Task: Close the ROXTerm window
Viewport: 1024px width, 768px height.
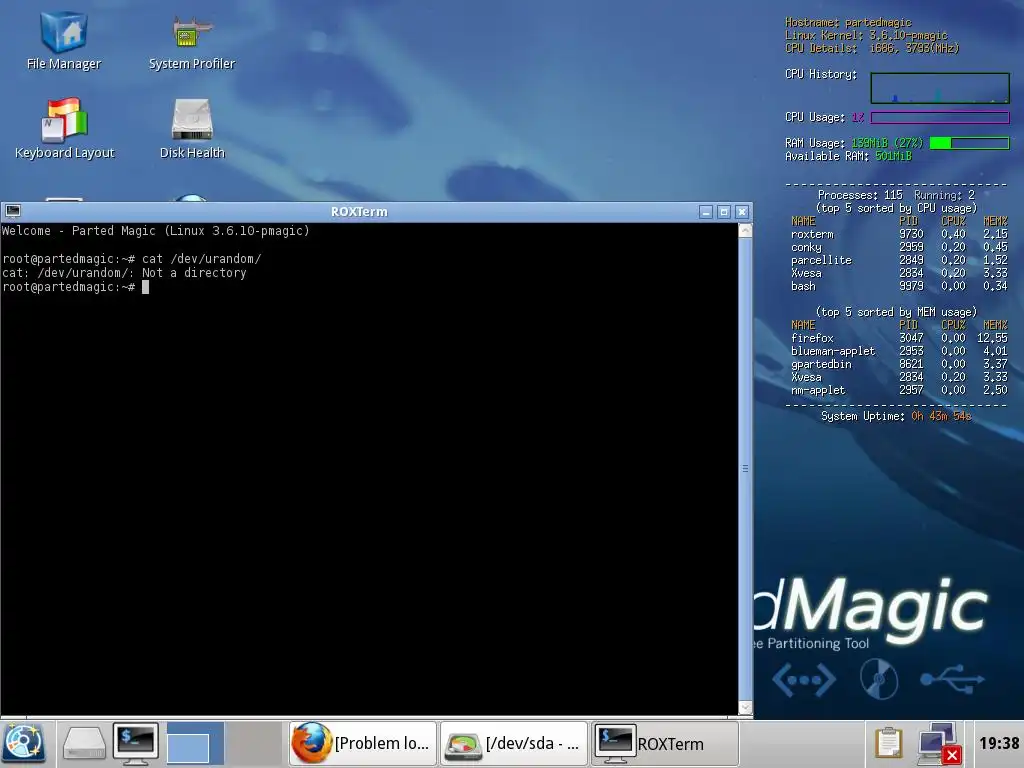Action: pos(742,212)
